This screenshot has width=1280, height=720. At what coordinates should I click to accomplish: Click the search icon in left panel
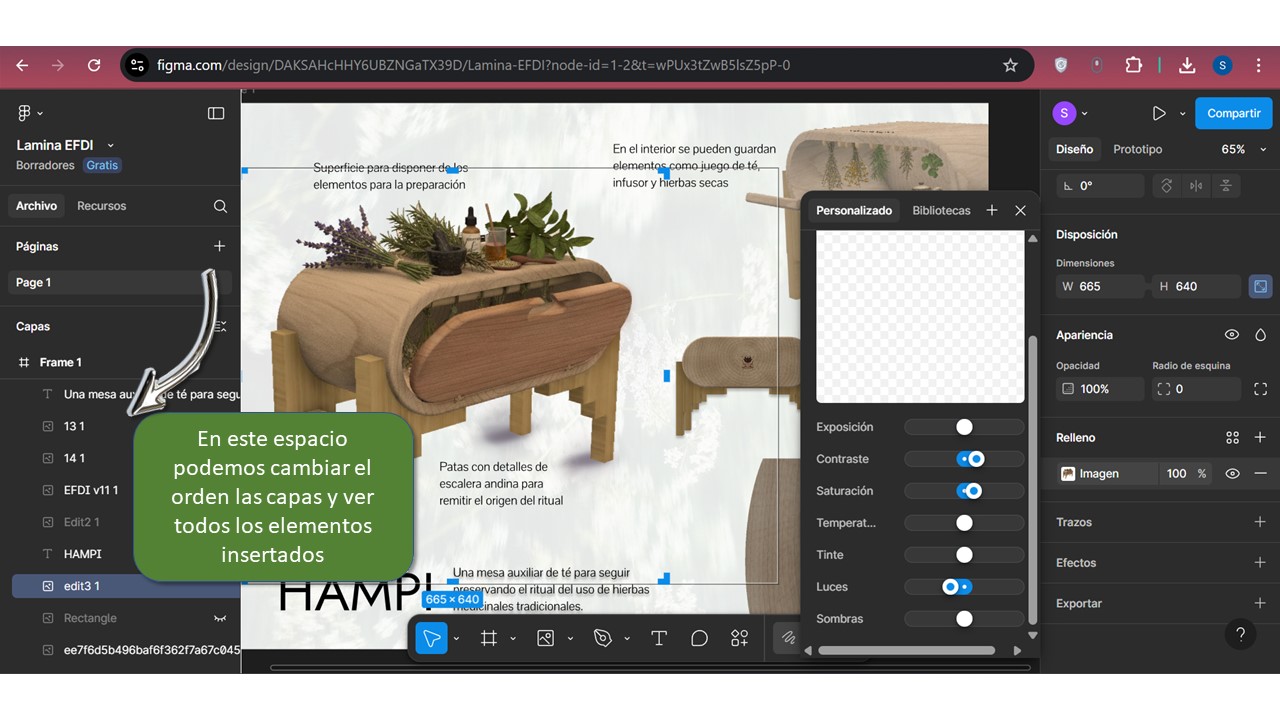220,206
